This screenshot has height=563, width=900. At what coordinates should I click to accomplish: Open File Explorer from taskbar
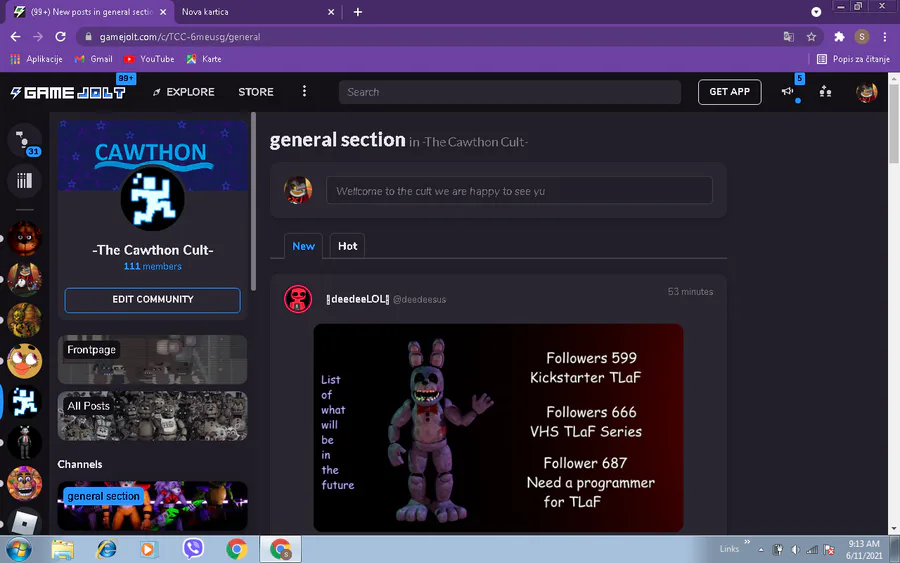click(x=63, y=549)
